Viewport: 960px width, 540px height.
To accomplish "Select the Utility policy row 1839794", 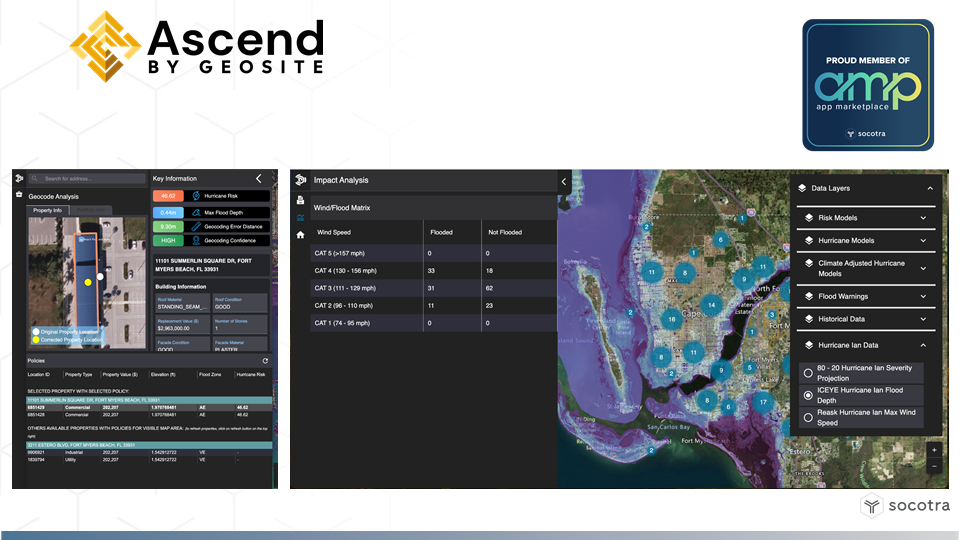I will (149, 460).
